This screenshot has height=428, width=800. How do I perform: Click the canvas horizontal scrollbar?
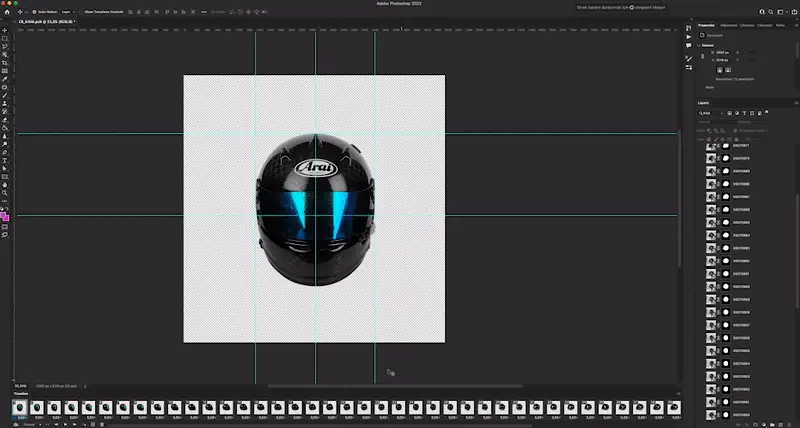tap(396, 386)
